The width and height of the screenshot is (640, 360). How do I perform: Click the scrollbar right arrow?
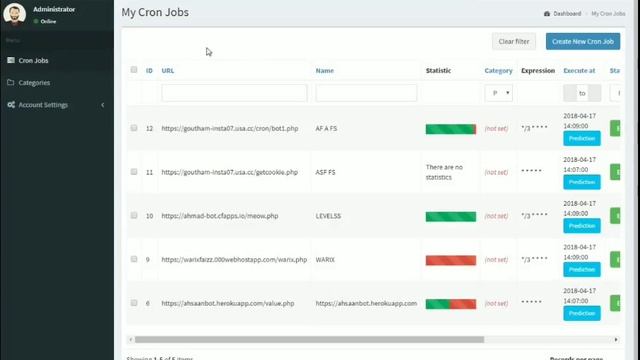coord(616,340)
